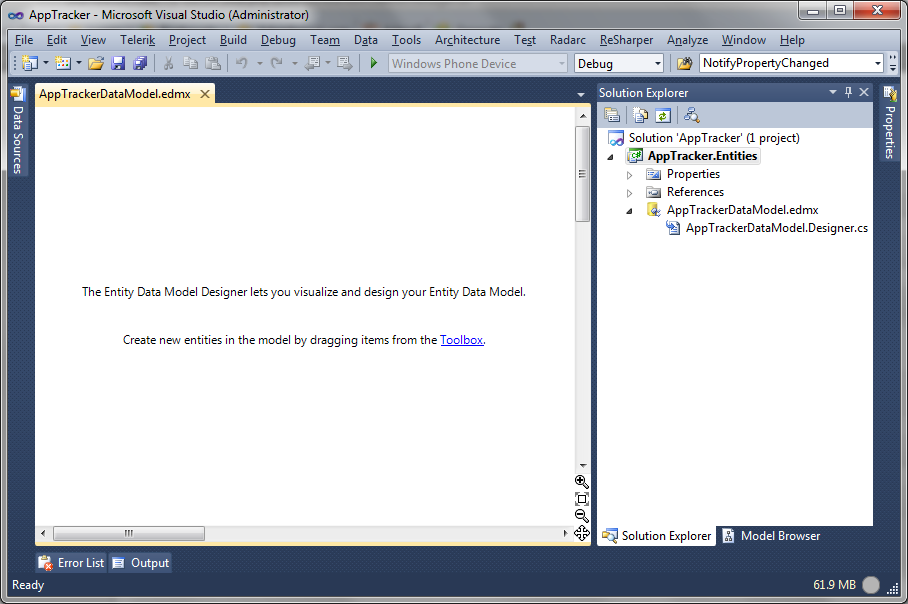Expand the Properties folder node
The image size is (908, 604).
point(629,174)
